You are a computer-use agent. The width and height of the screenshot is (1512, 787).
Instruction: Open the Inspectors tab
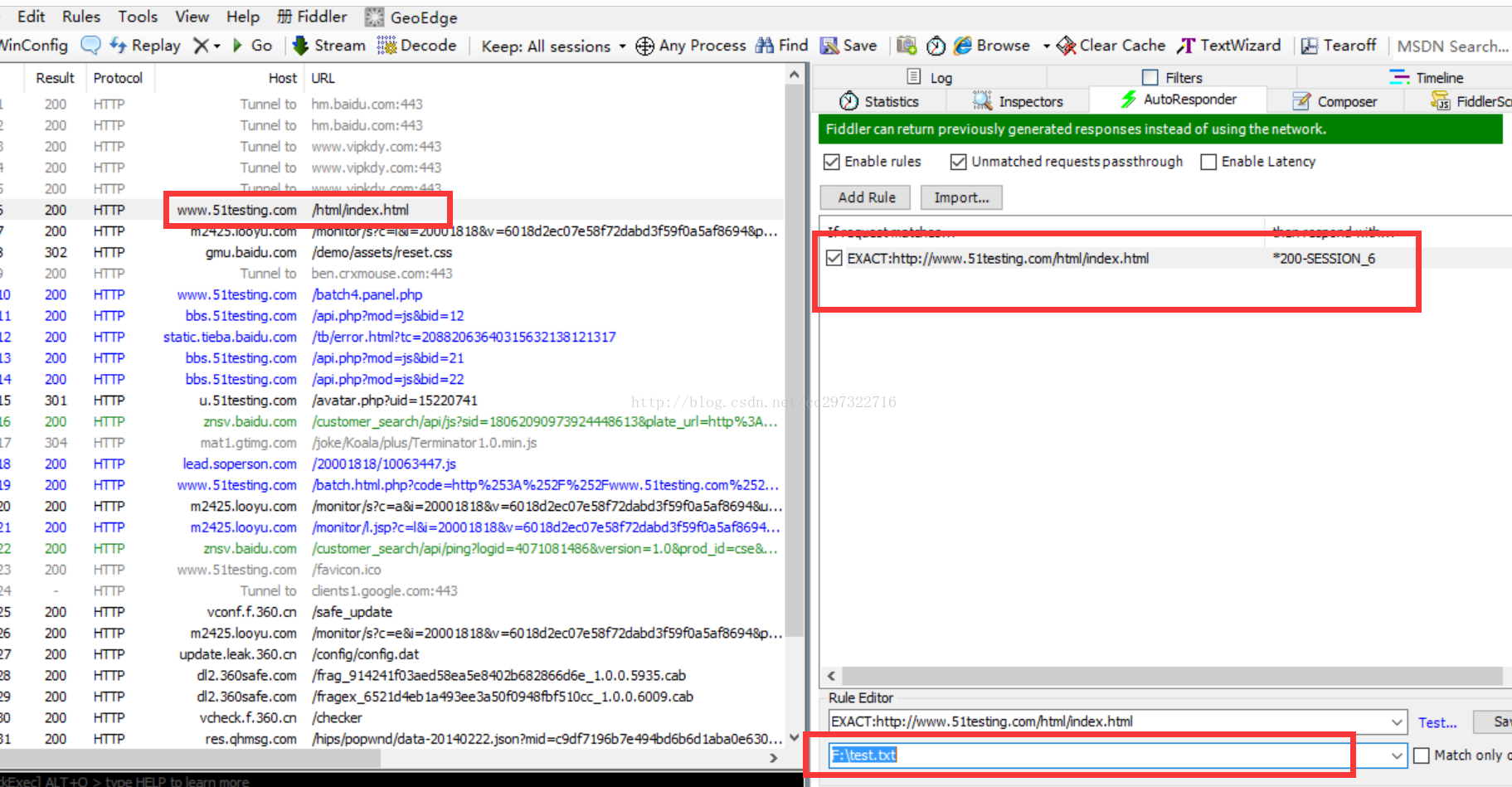point(1018,101)
